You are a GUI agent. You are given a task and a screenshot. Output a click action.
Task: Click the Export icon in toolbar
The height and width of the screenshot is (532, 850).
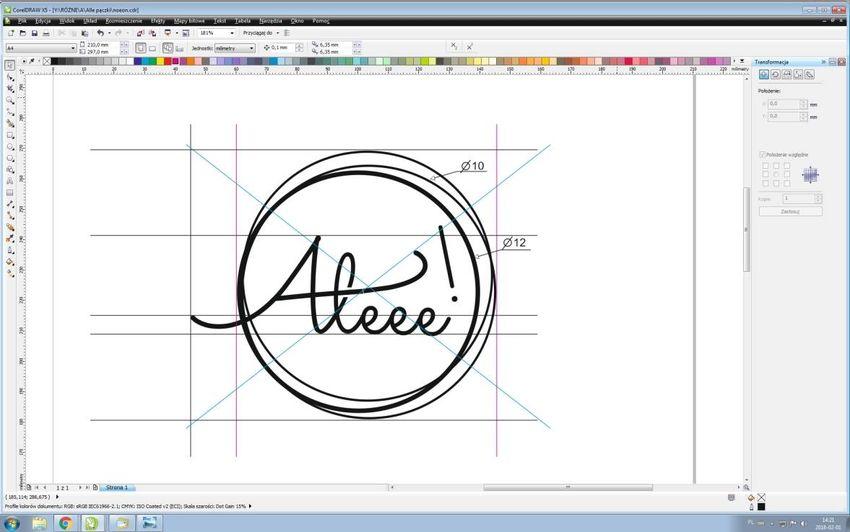point(152,33)
